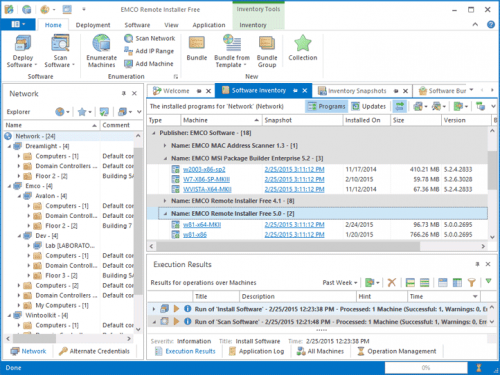Select the Wintoolkit - [4] node
Viewport: 500px width, 375px height.
(x=46, y=315)
